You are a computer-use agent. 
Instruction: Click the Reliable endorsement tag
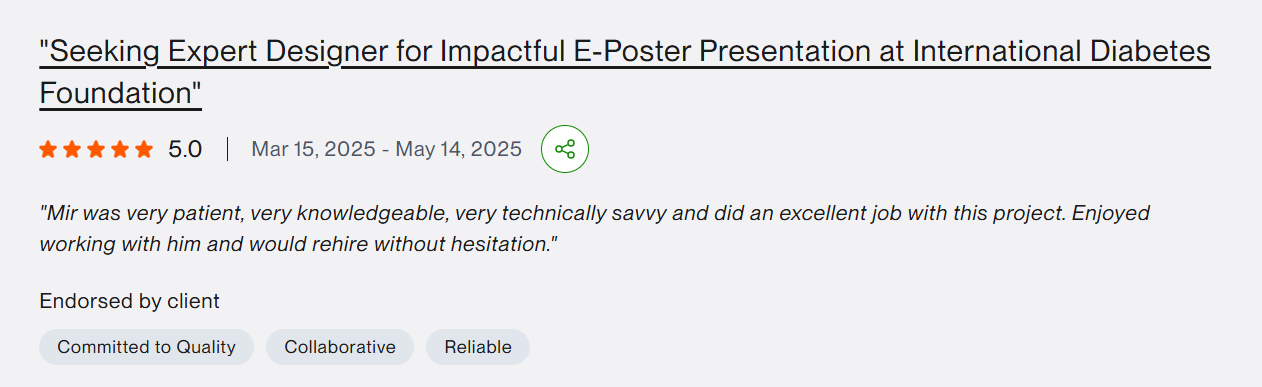(x=478, y=347)
